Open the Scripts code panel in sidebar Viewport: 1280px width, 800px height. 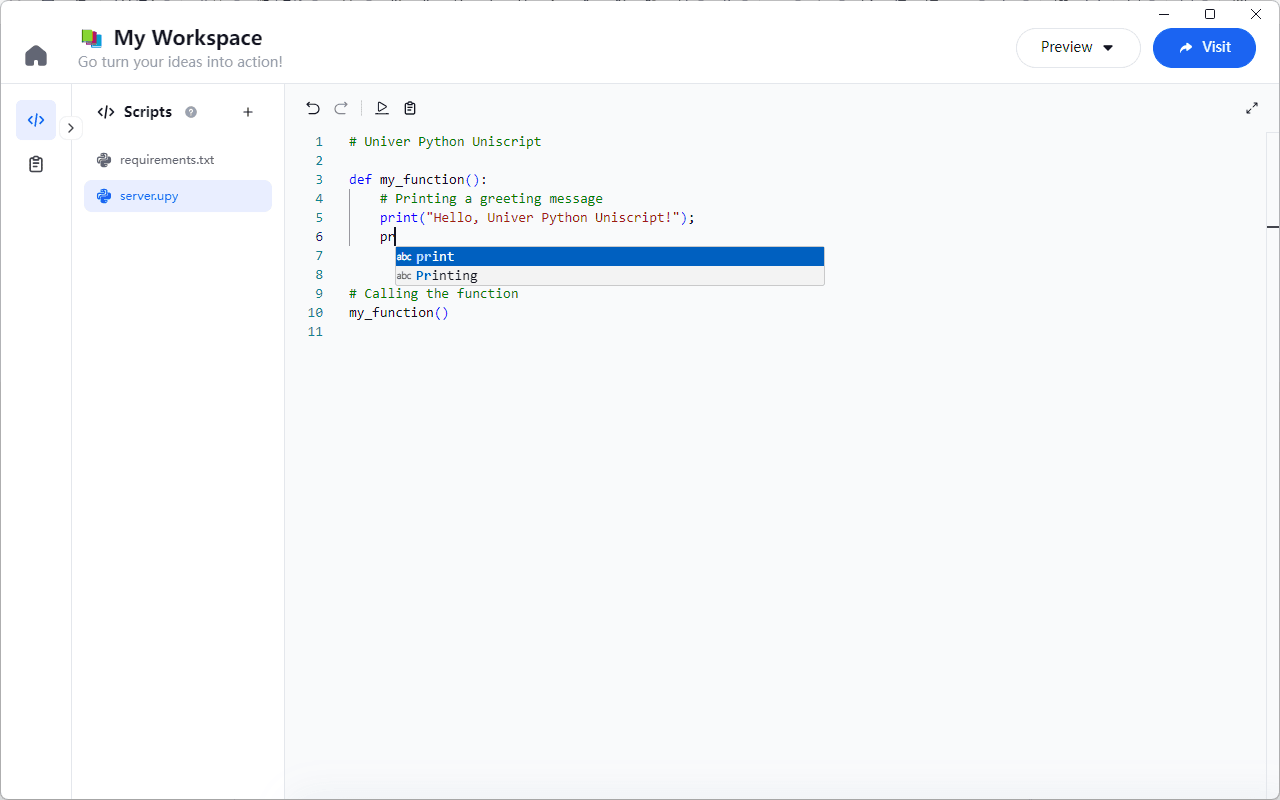(36, 120)
